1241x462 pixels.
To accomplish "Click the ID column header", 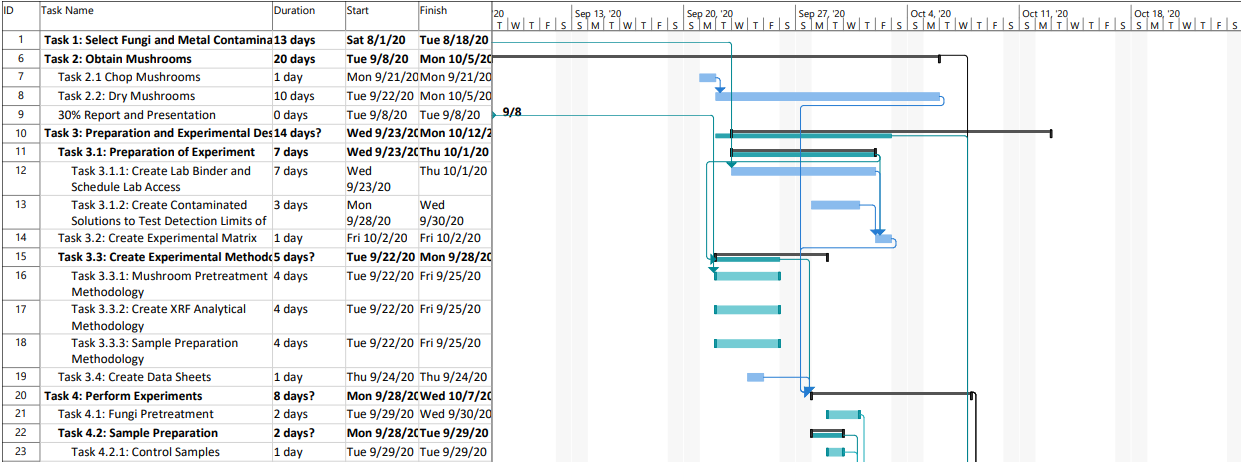I will [20, 15].
